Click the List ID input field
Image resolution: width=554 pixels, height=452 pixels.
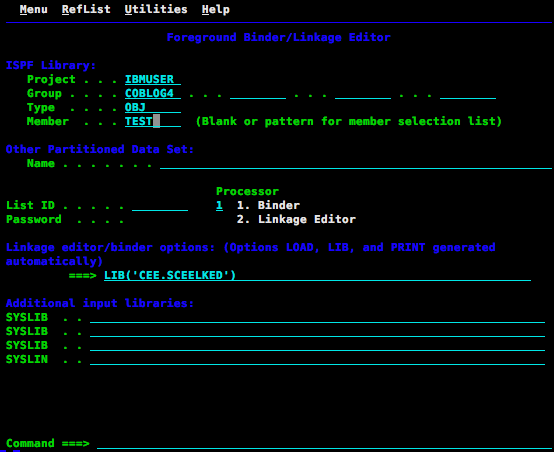160,205
